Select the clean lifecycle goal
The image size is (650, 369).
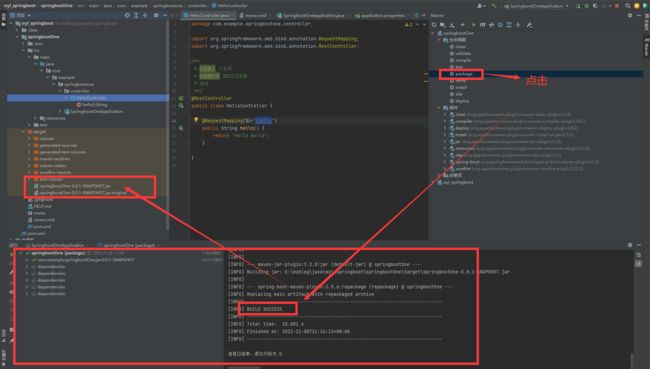tap(461, 47)
